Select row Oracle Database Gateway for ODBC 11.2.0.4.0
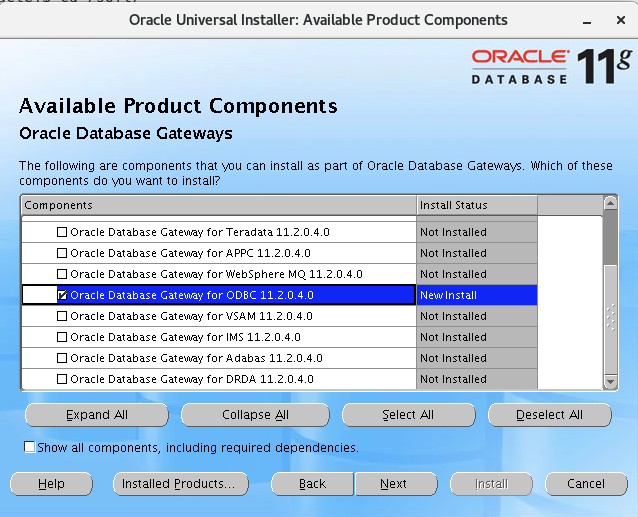The width and height of the screenshot is (638, 517). click(x=219, y=295)
